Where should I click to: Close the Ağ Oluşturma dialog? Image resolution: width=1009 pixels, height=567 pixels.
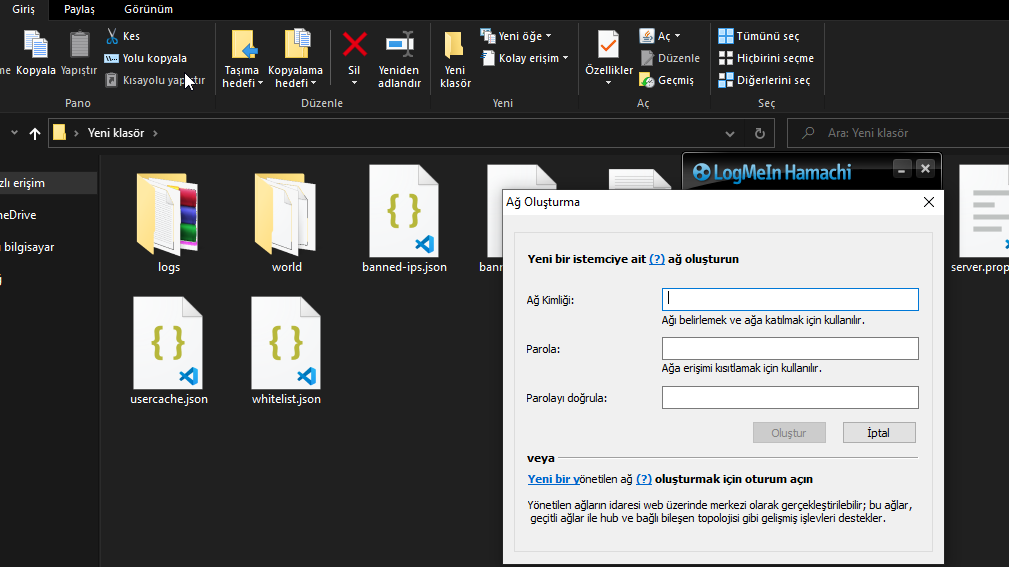pos(929,202)
